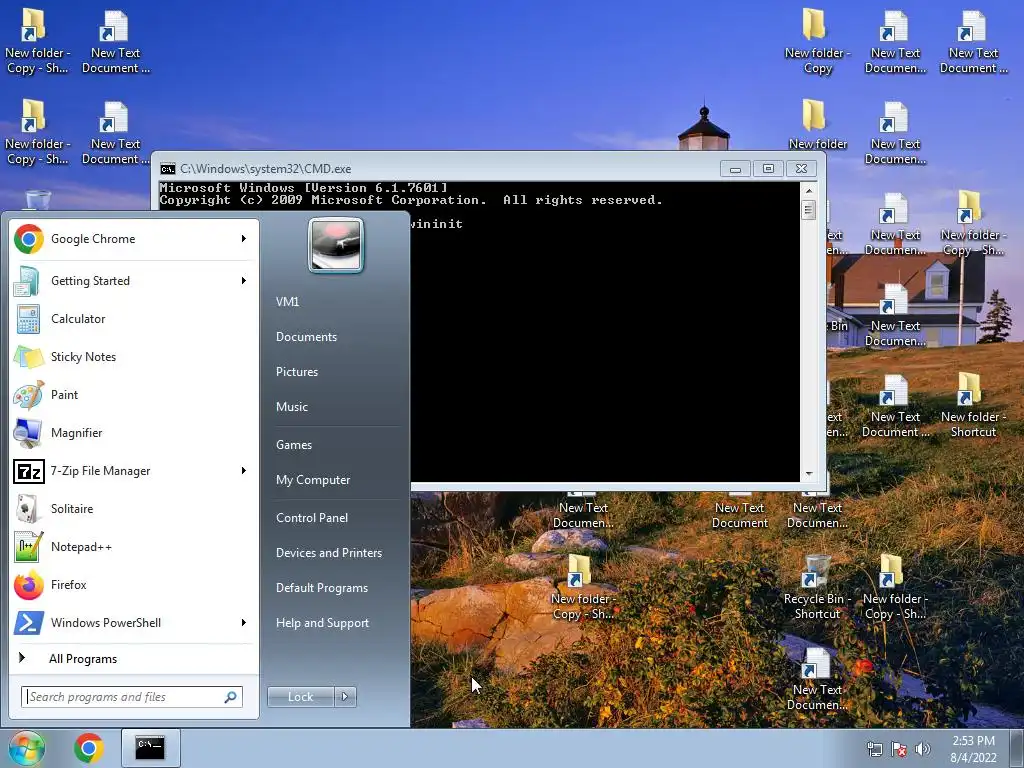Viewport: 1024px width, 768px height.
Task: Launch Solitaire game
Action: pyautogui.click(x=133, y=509)
